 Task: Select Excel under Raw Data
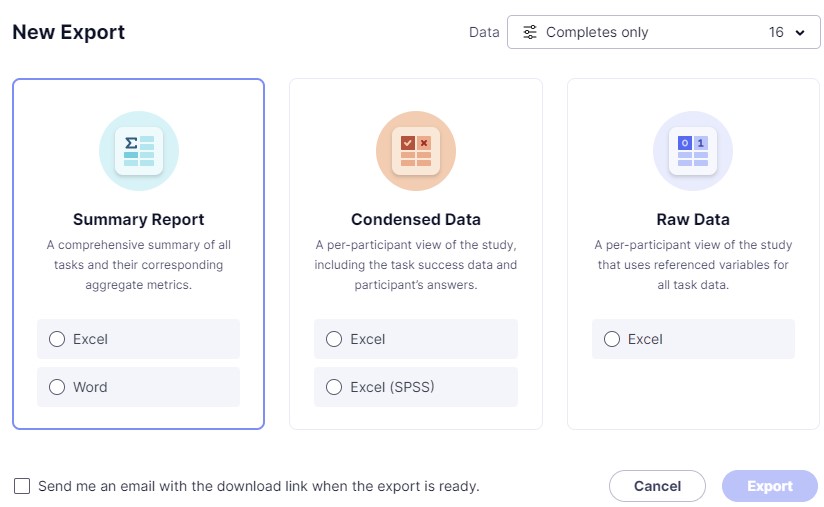tap(693, 339)
